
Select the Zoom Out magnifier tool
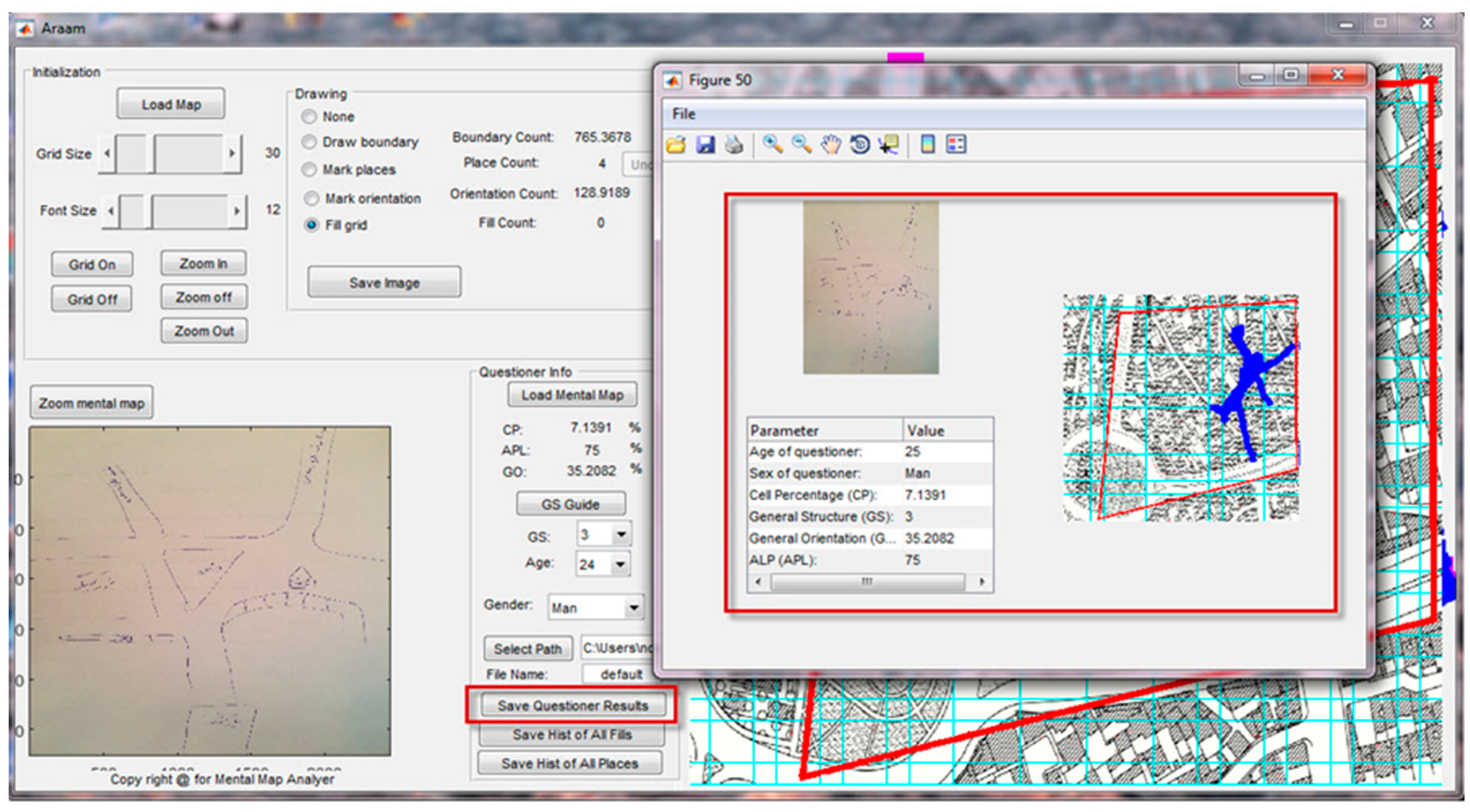802,144
